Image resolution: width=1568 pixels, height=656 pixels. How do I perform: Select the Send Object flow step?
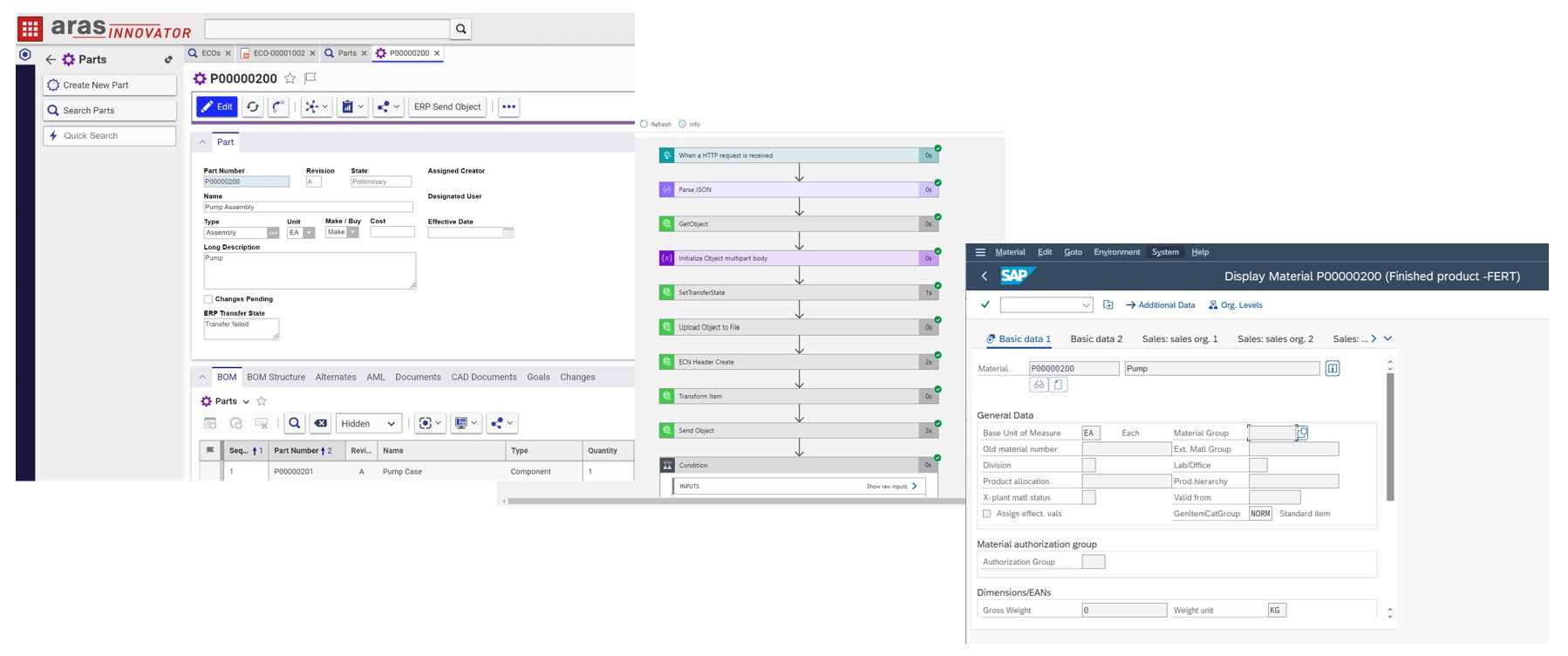point(798,430)
